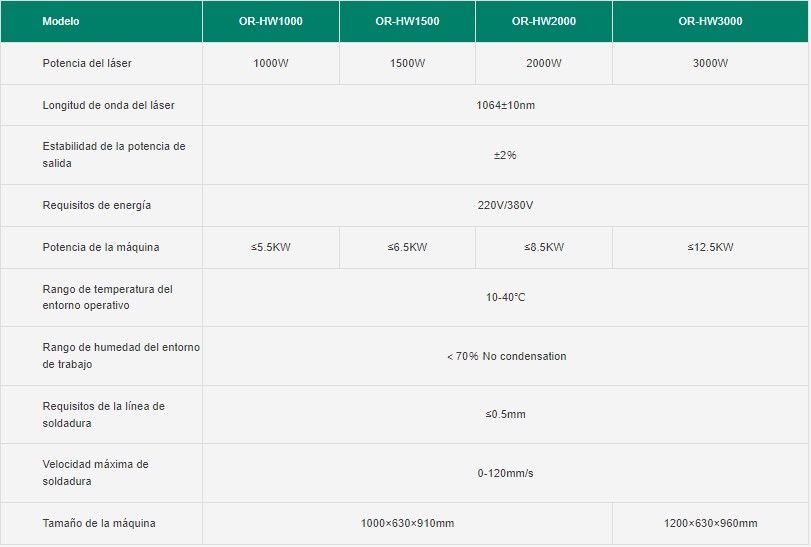
Task: Click the 0-120mm/s value
Action: (x=505, y=473)
